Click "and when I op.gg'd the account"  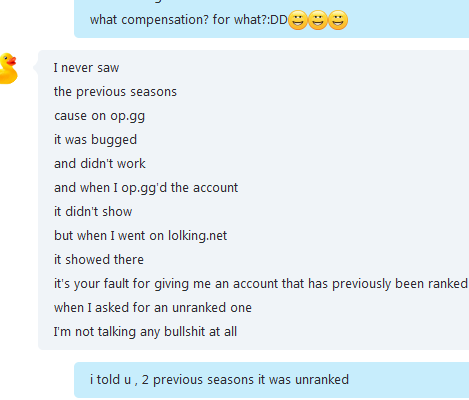click(146, 188)
